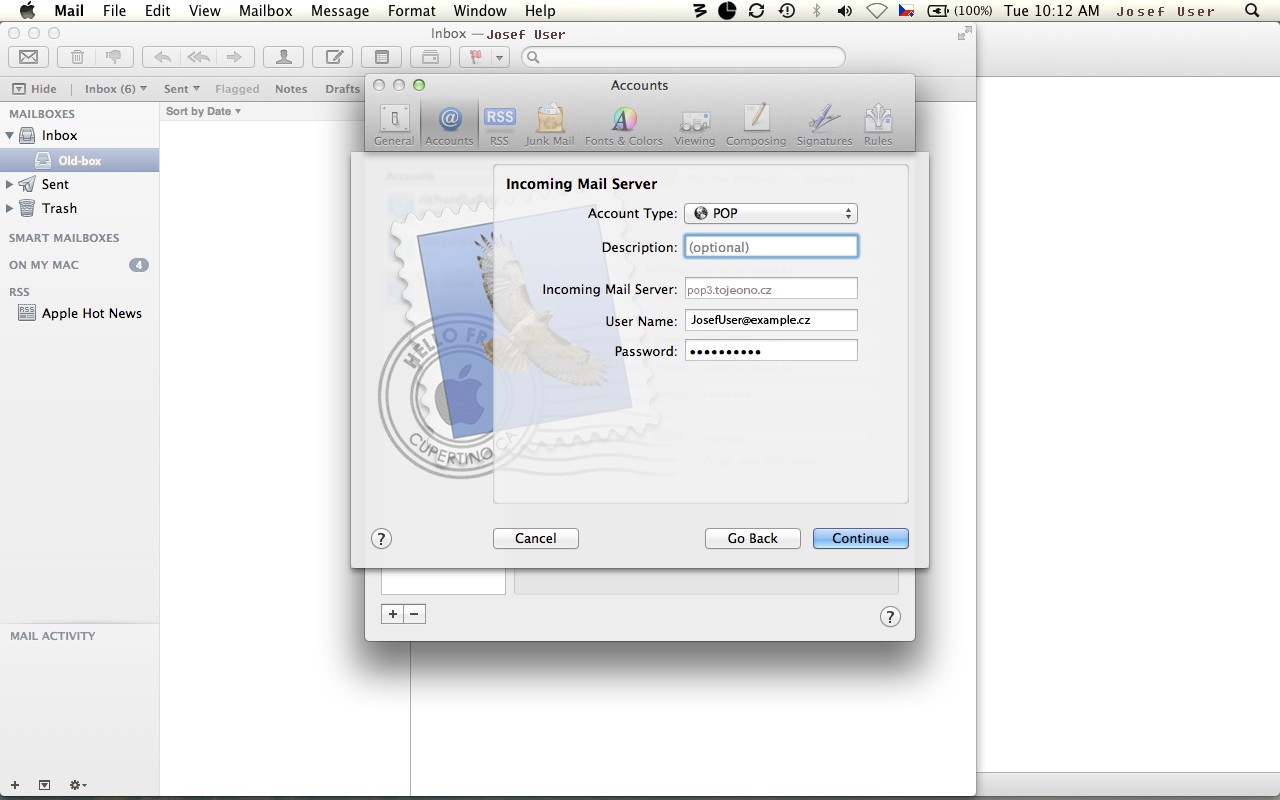This screenshot has height=800, width=1280.
Task: Click the Hide mailbox list button
Action: coord(35,89)
